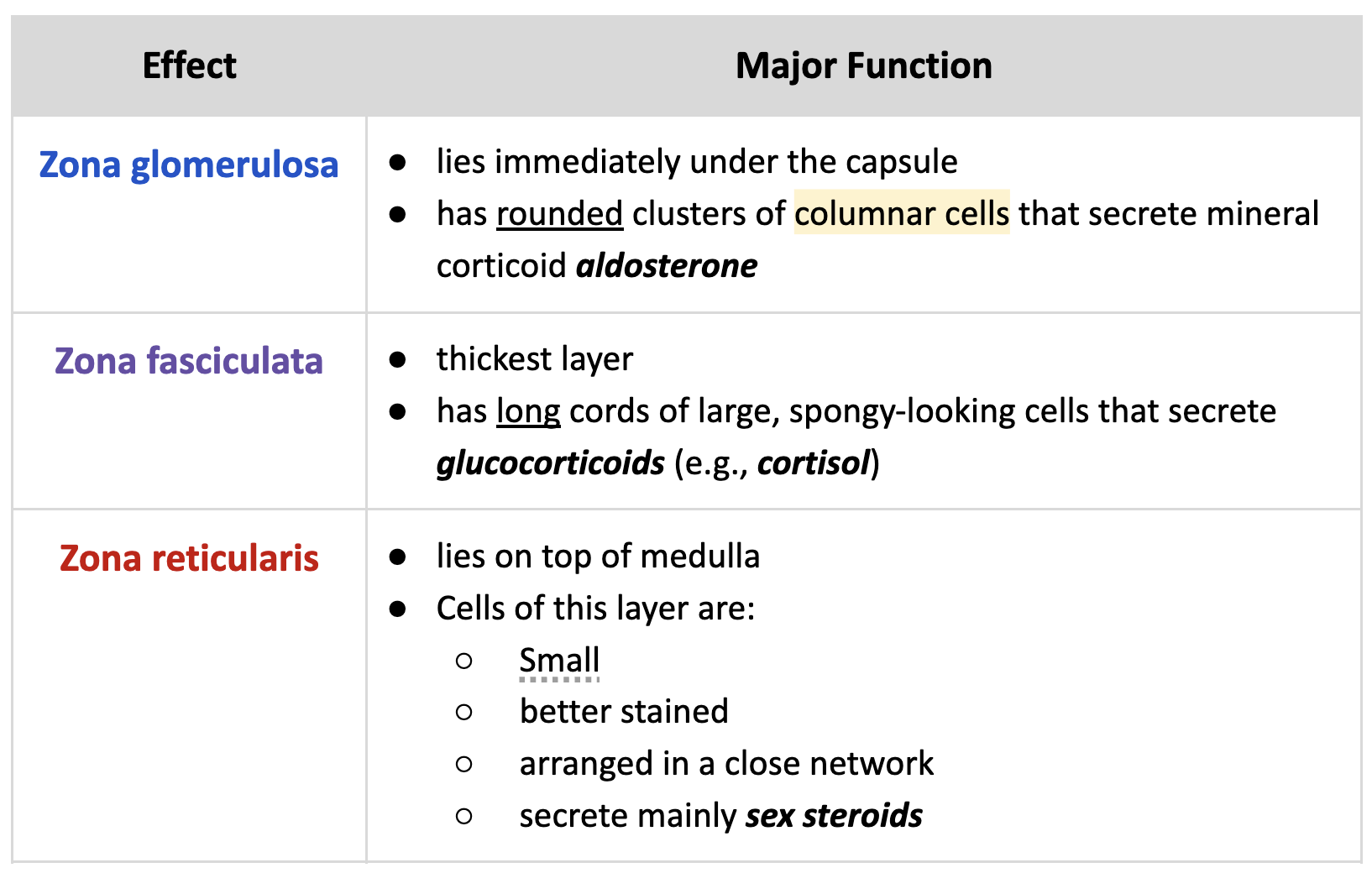Click the Cells of this layer are line

coord(595,609)
